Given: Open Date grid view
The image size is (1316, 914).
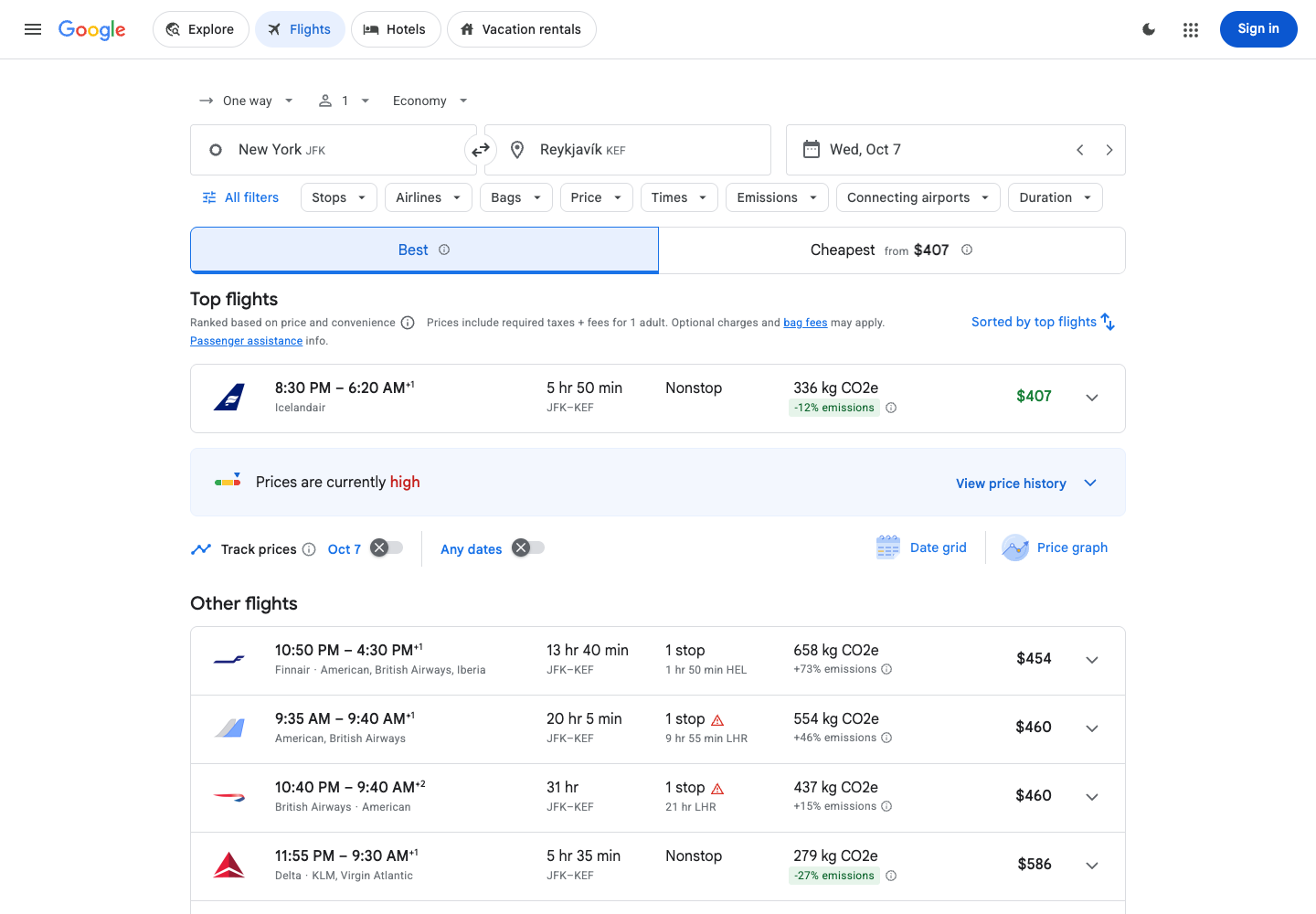Looking at the screenshot, I should [x=921, y=547].
